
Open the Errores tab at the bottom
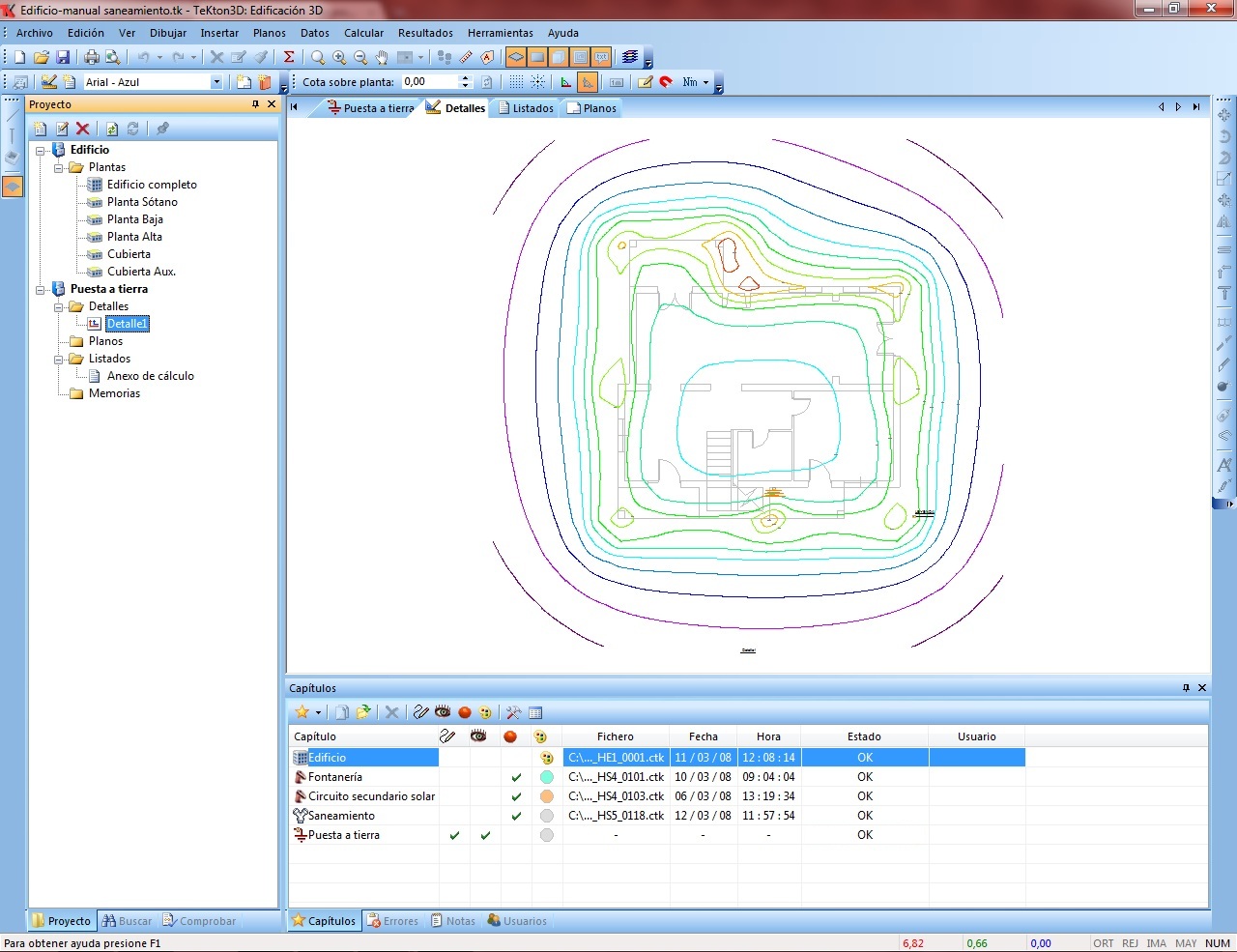[x=392, y=921]
